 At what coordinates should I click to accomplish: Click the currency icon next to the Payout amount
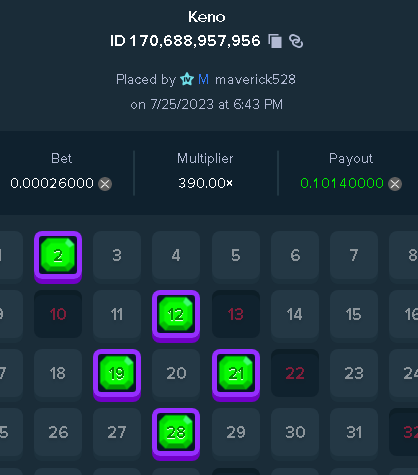[395, 184]
